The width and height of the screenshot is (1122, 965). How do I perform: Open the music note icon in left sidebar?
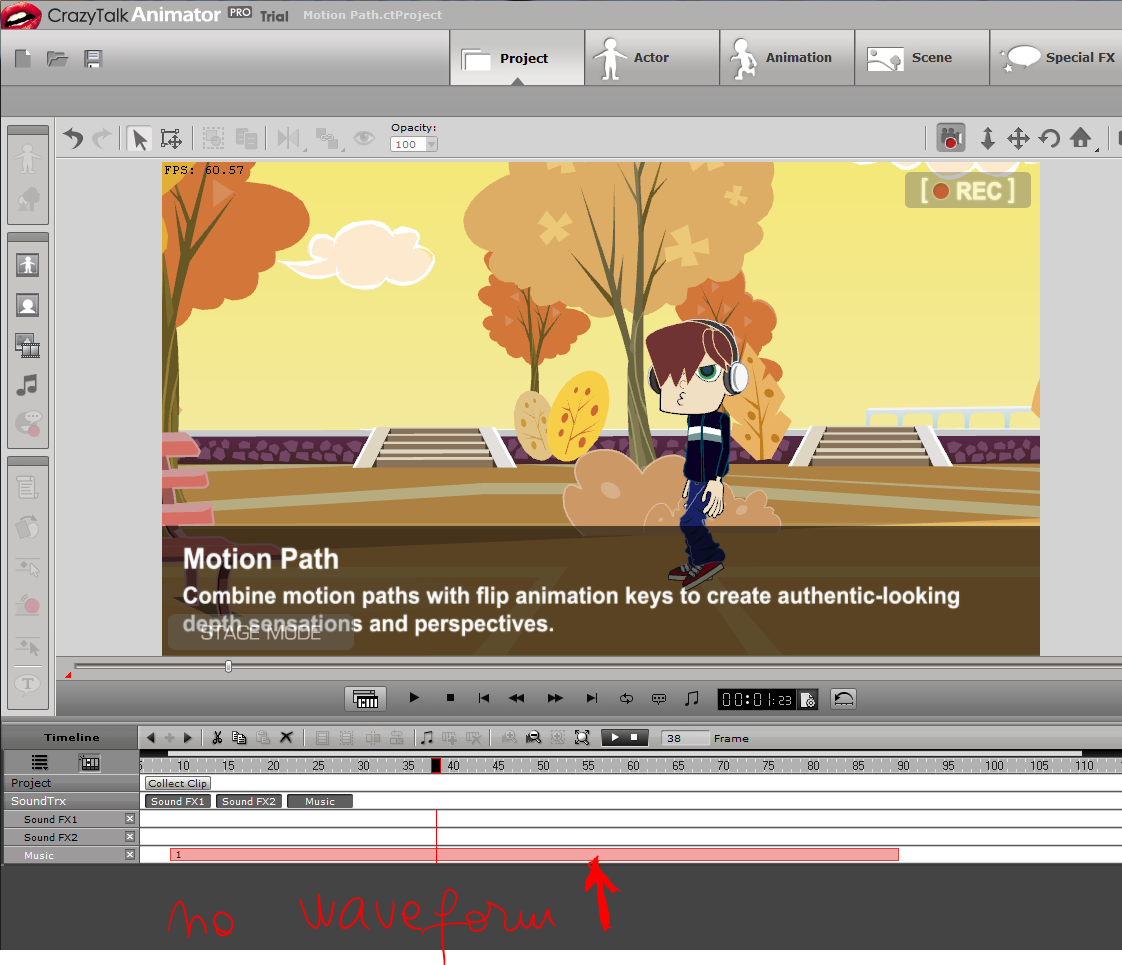[28, 385]
